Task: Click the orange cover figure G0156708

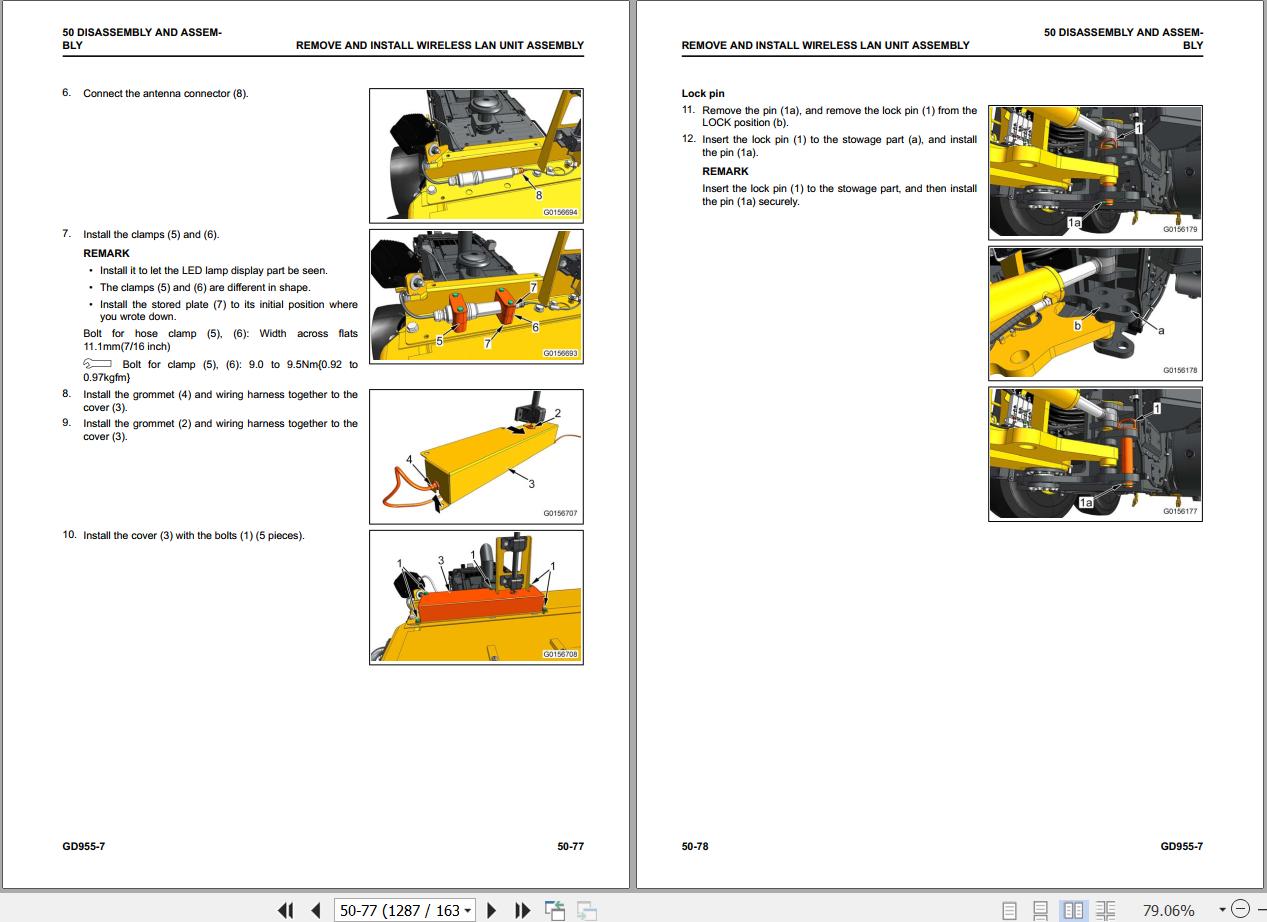Action: pos(476,597)
